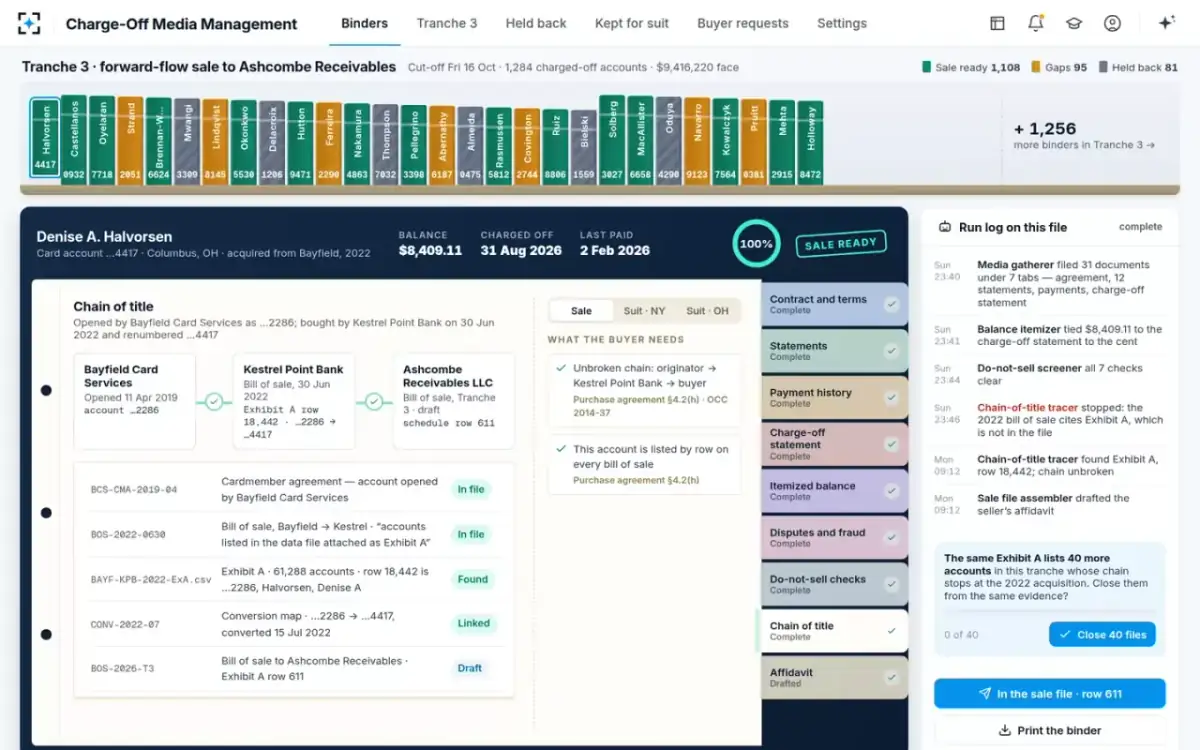Open the layout panel icon in header
1200x750 pixels.
tap(997, 23)
